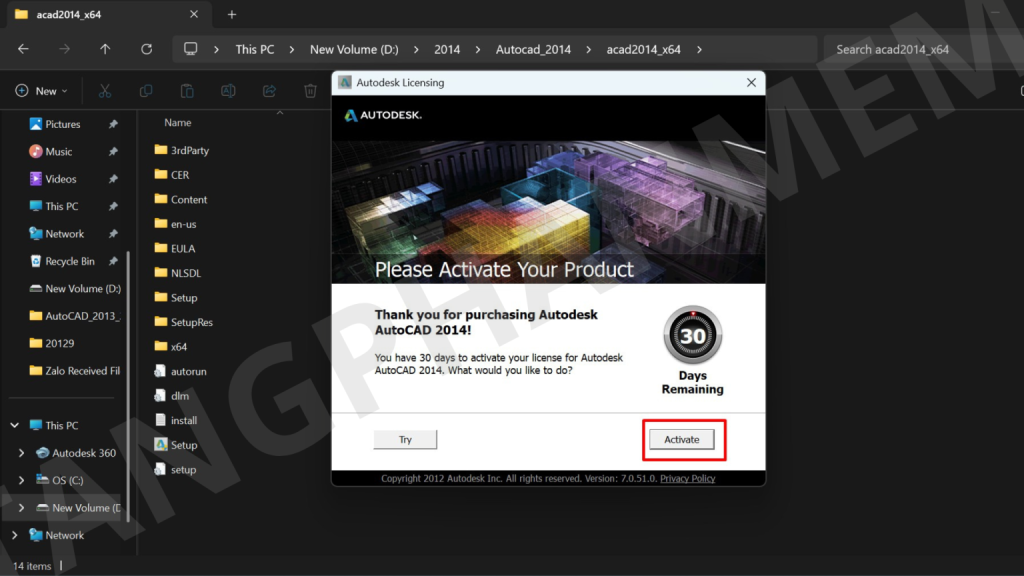The width and height of the screenshot is (1024, 576).
Task: Go back with the Back arrow
Action: pos(23,49)
